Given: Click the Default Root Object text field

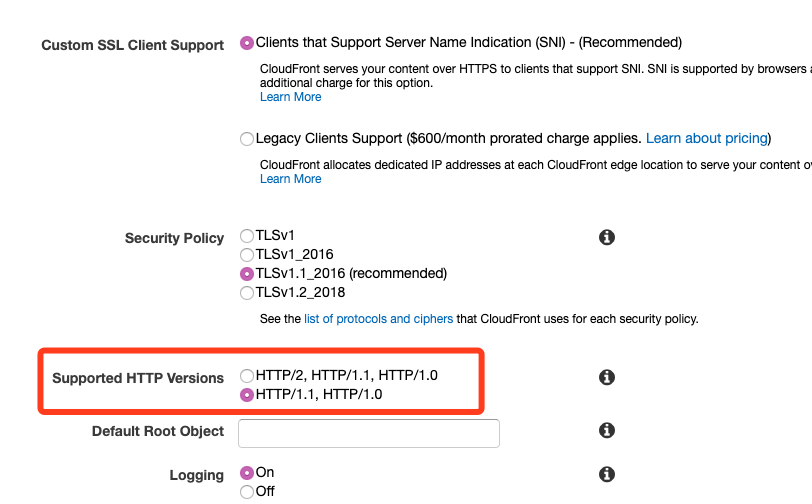Looking at the screenshot, I should click(369, 433).
